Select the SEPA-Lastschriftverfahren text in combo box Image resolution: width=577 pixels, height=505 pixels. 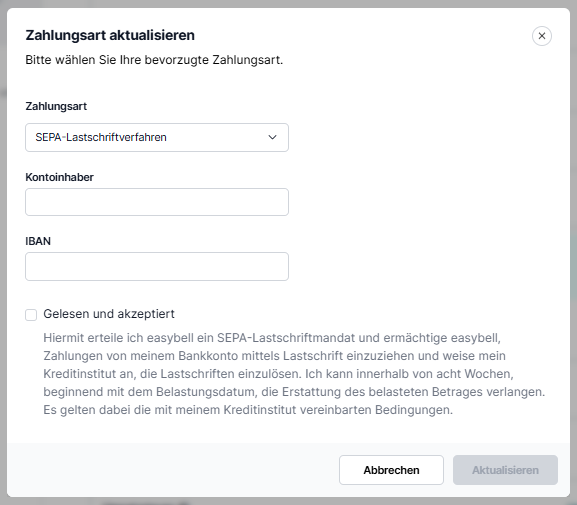pos(101,137)
